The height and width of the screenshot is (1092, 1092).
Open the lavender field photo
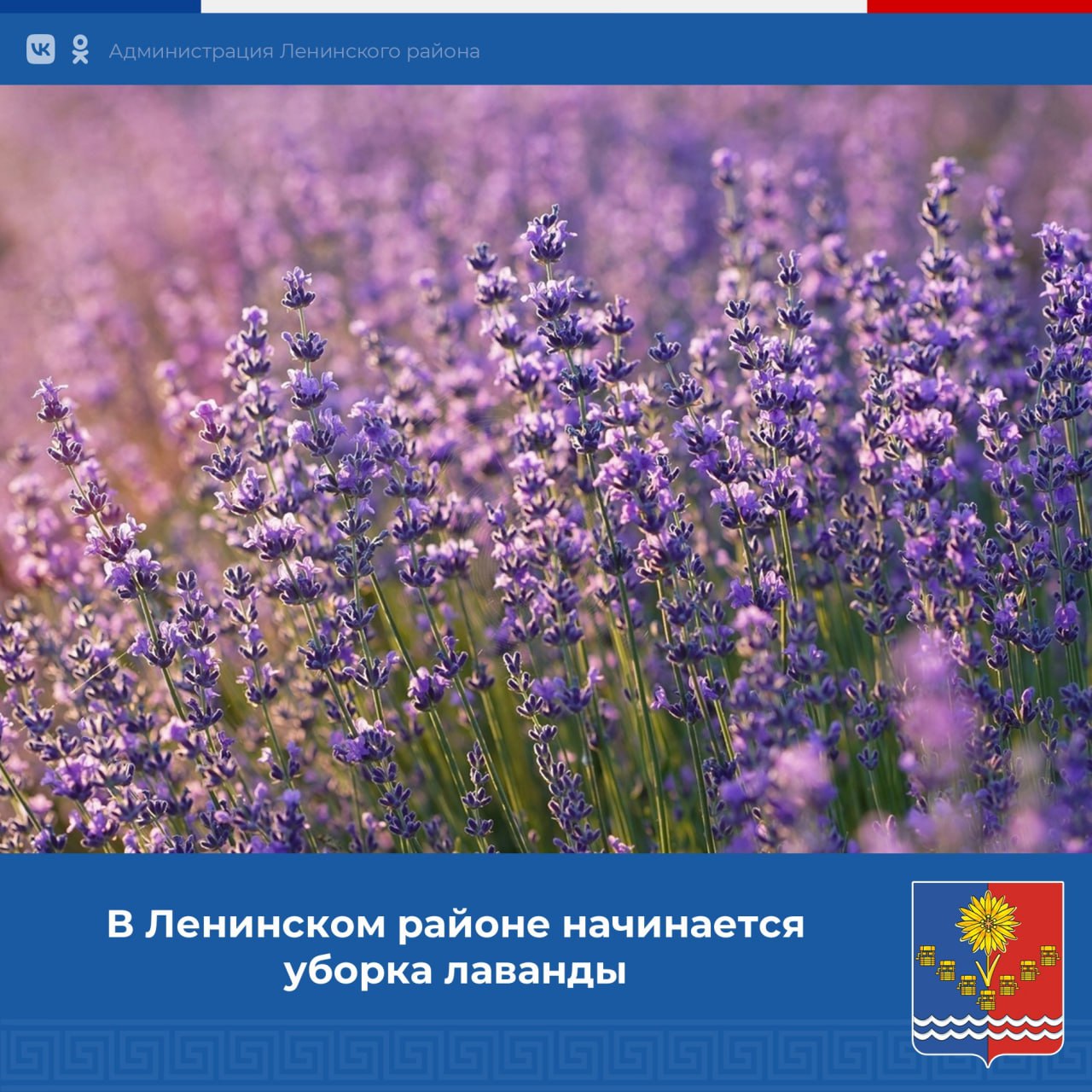546,469
